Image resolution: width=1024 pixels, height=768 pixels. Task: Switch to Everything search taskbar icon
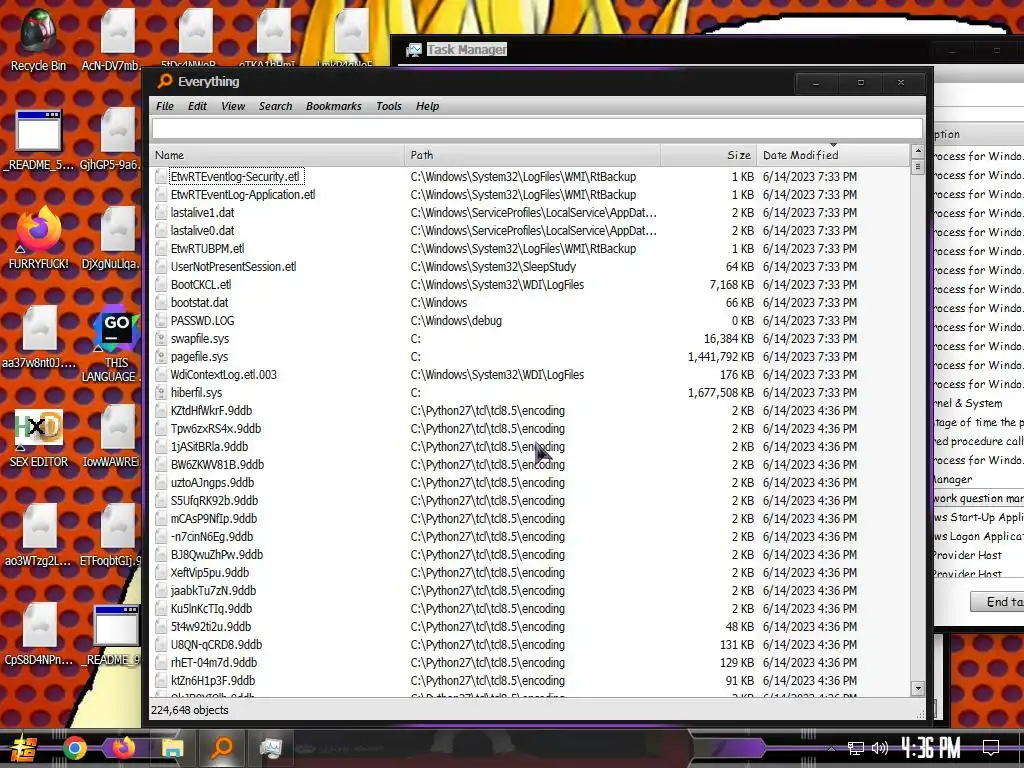point(222,747)
